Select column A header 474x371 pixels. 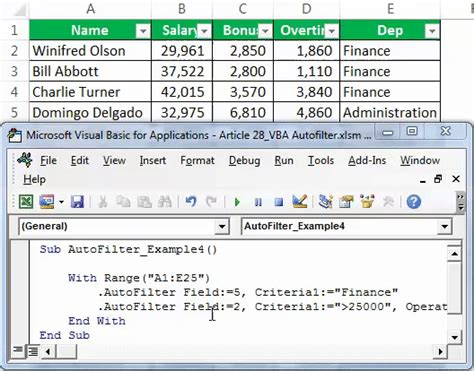(x=90, y=9)
